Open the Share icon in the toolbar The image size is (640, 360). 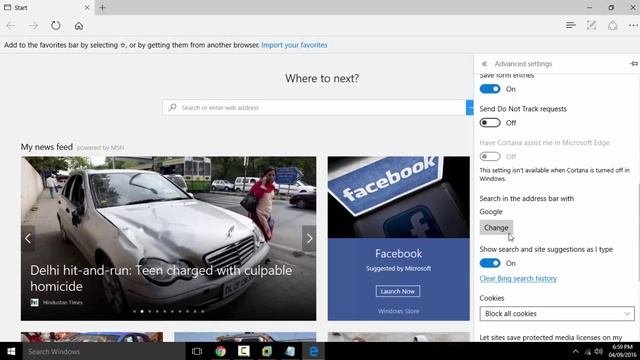point(612,25)
